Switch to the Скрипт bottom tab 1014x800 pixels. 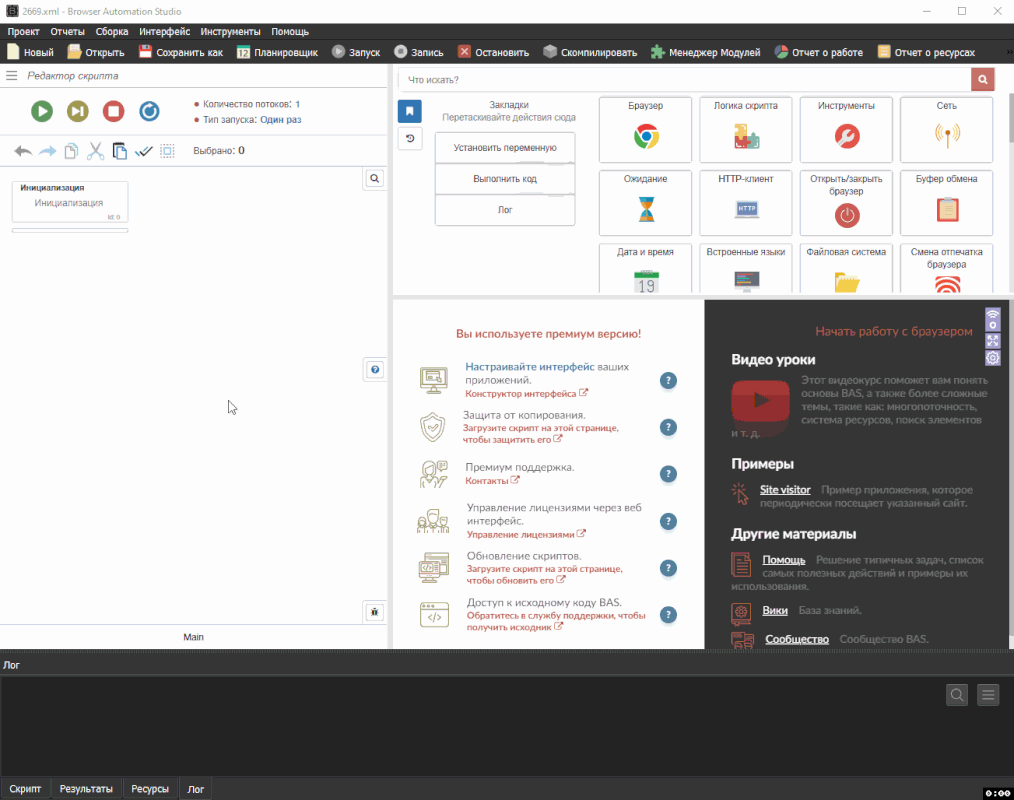point(25,789)
